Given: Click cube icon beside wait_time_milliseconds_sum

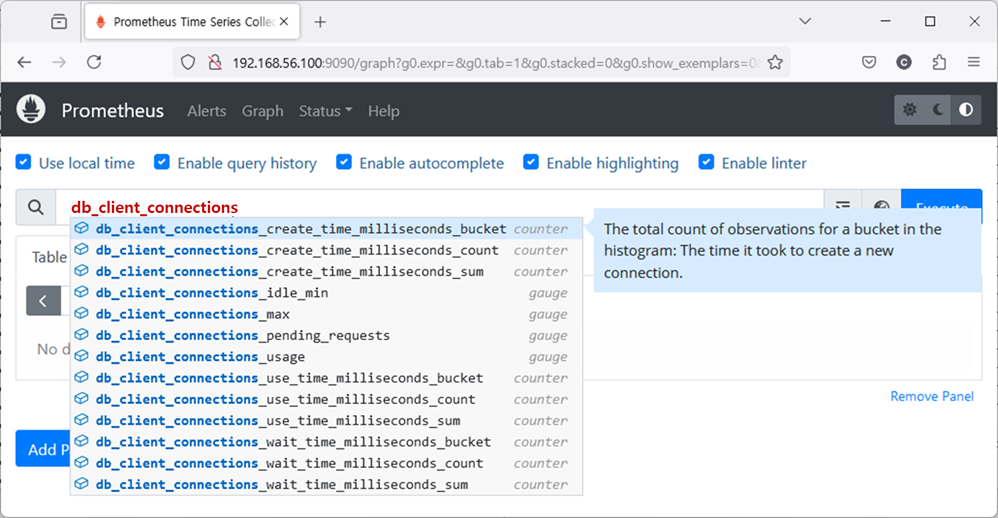Looking at the screenshot, I should pos(81,484).
